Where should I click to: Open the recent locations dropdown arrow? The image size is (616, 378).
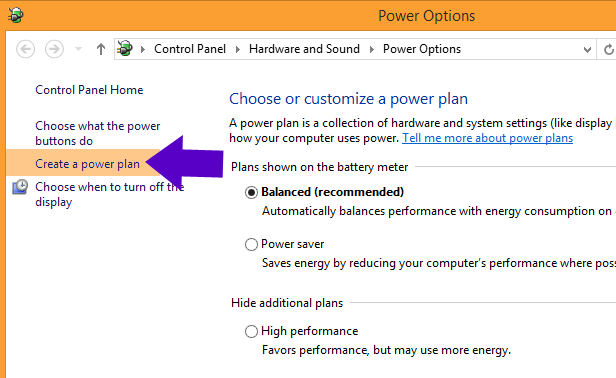click(x=79, y=49)
